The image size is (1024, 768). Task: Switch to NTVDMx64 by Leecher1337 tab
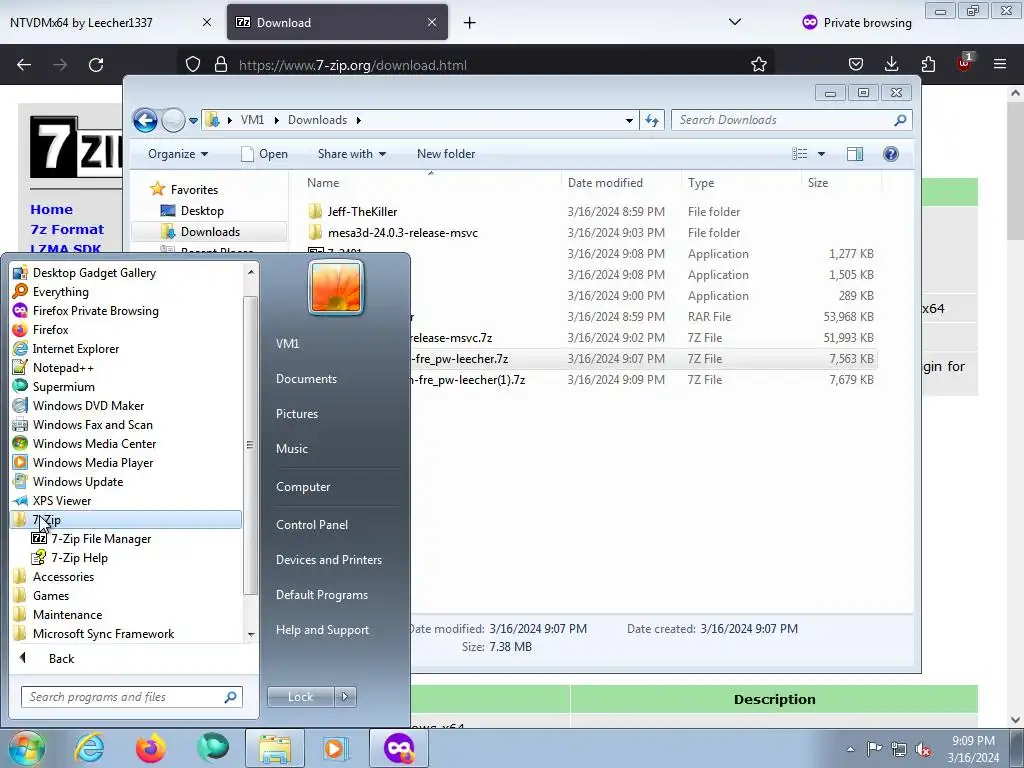pyautogui.click(x=110, y=22)
